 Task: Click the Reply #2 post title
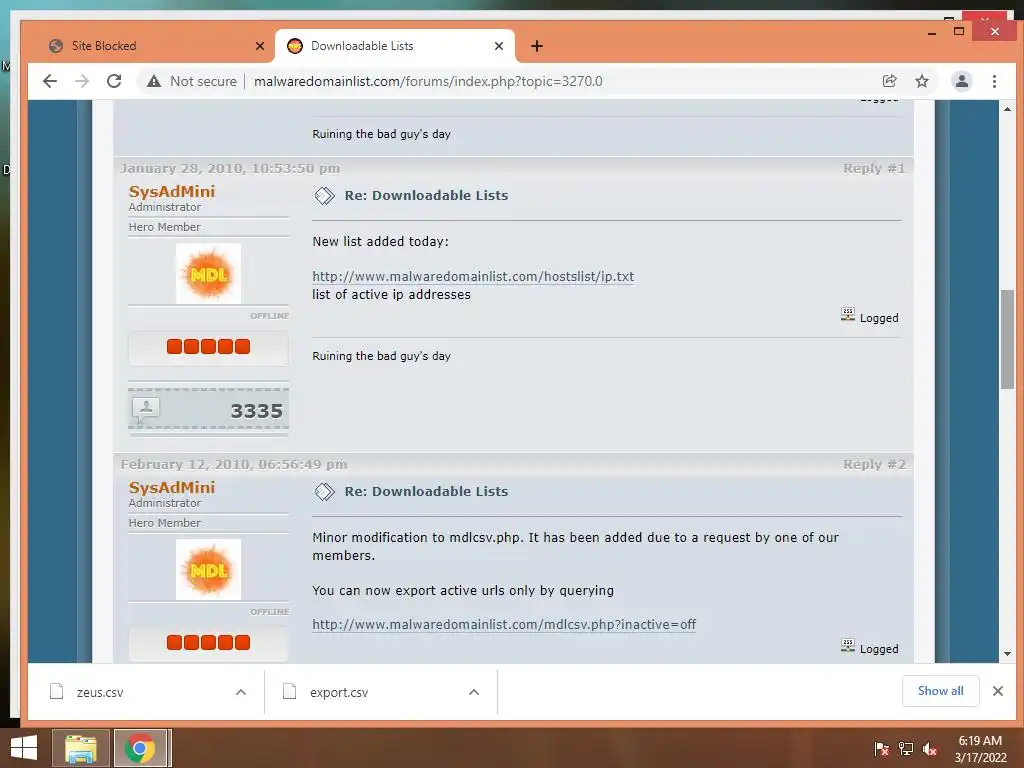[x=426, y=491]
